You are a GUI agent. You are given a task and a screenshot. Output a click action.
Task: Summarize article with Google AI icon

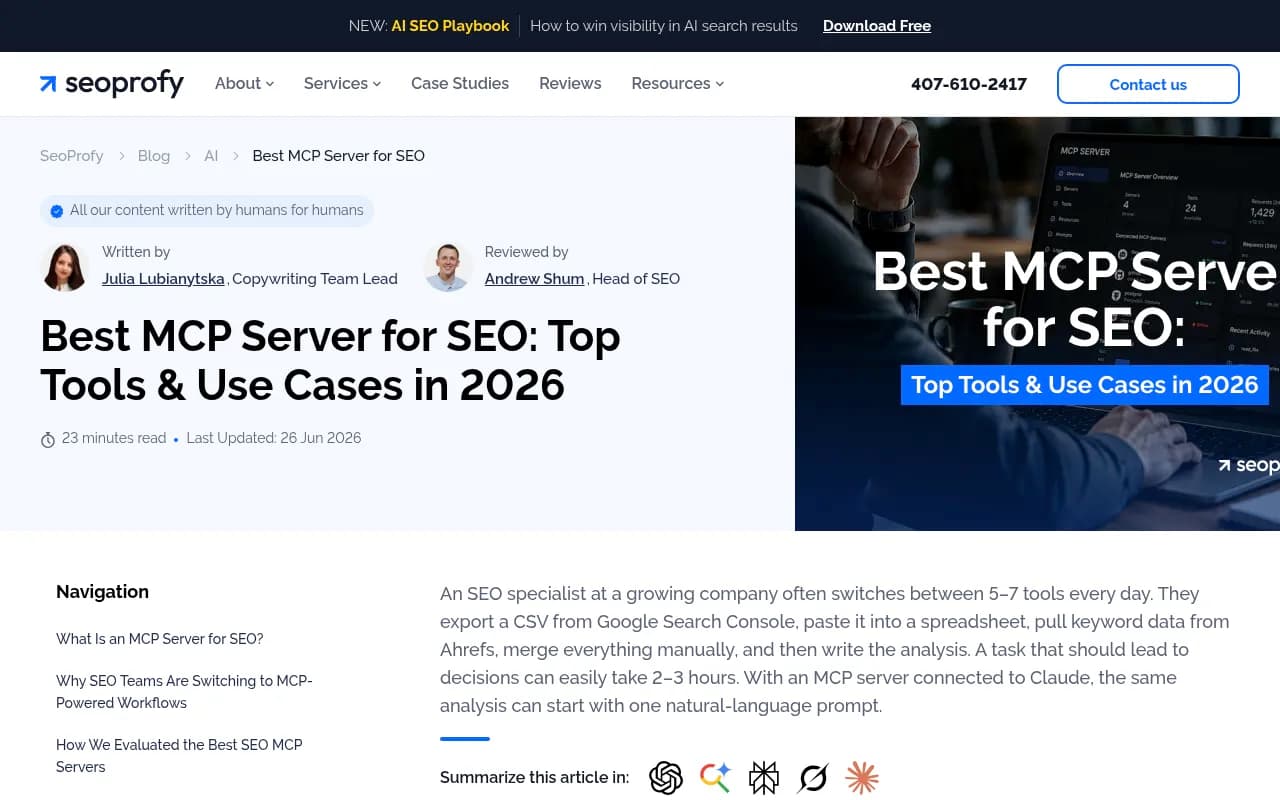(715, 777)
